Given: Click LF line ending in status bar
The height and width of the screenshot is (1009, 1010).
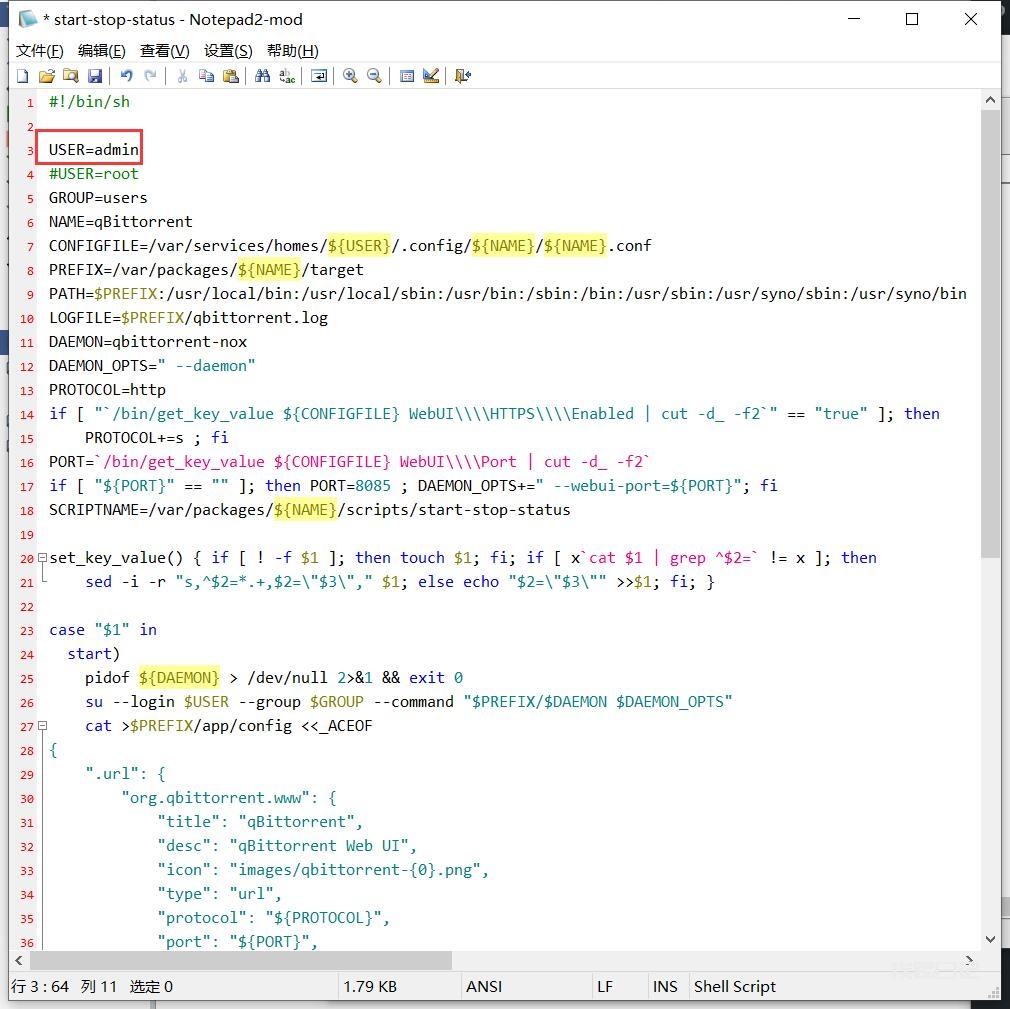Looking at the screenshot, I should [x=605, y=986].
